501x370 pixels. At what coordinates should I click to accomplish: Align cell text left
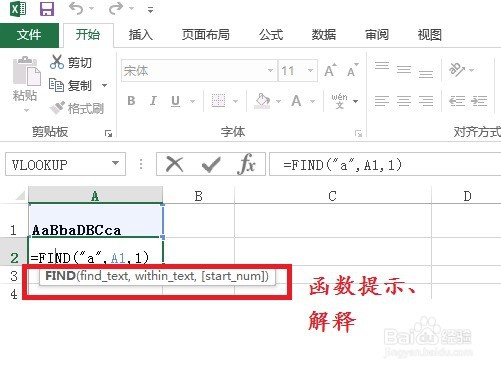(x=382, y=101)
